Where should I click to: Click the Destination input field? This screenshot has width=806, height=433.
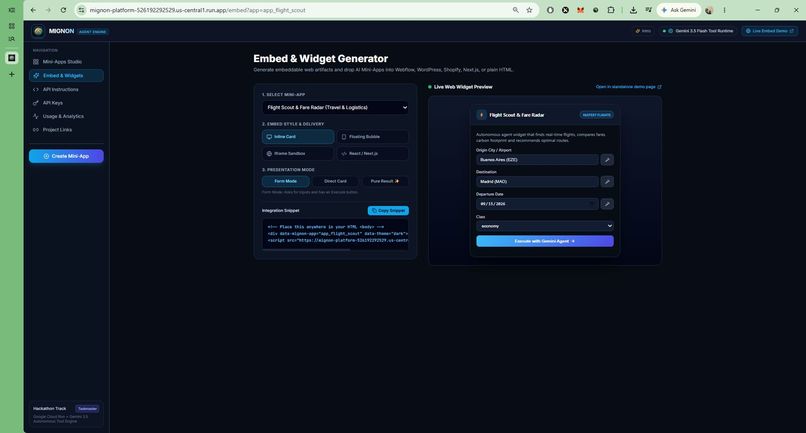click(537, 182)
